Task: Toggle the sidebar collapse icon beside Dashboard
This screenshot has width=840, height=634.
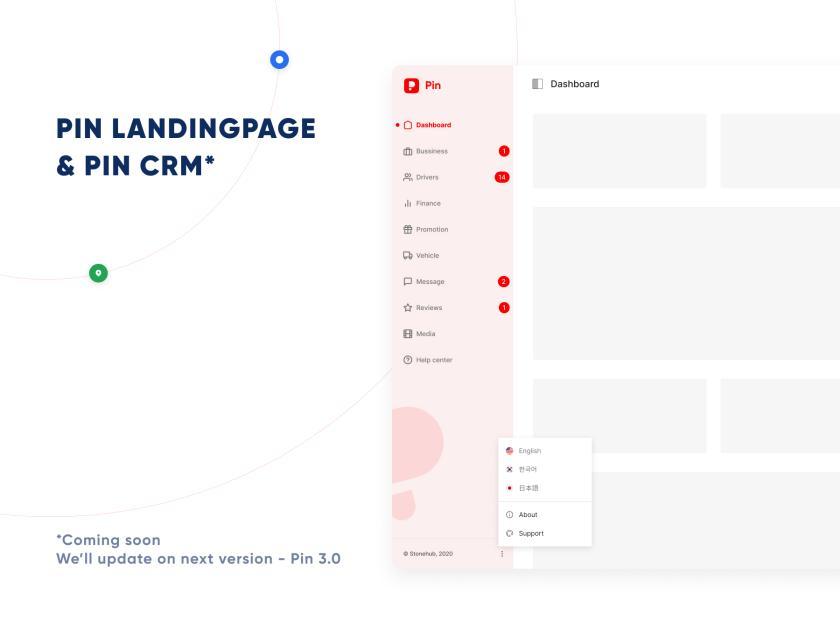Action: 537,84
